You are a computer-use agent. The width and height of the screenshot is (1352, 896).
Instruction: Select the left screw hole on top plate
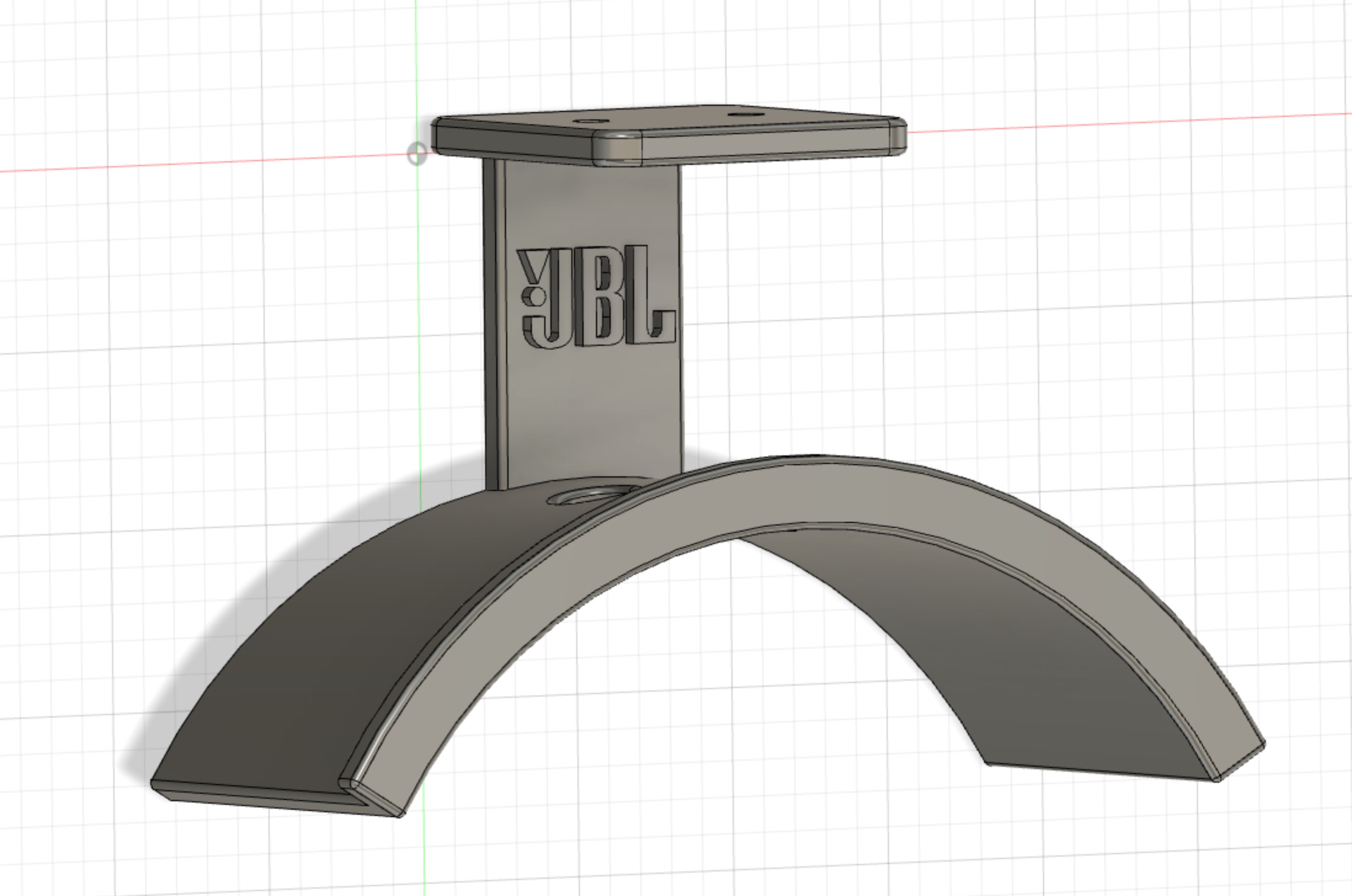[x=590, y=122]
